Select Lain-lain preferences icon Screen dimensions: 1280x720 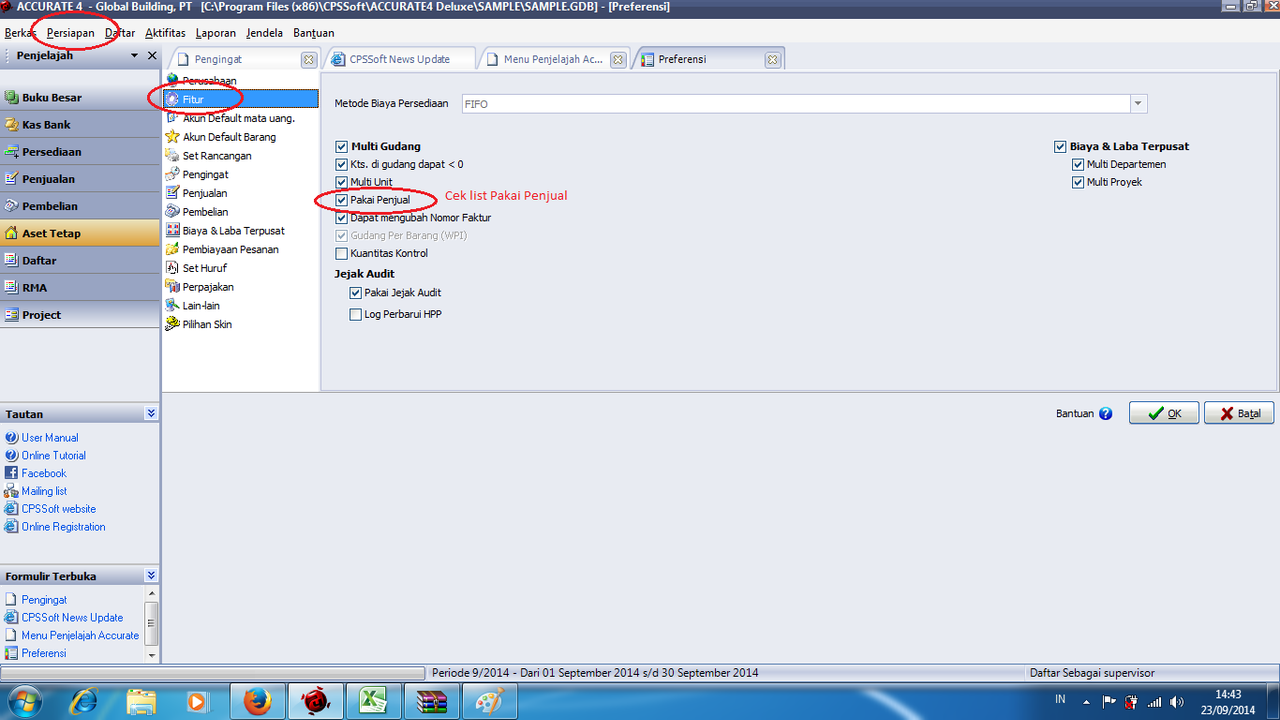pyautogui.click(x=173, y=306)
